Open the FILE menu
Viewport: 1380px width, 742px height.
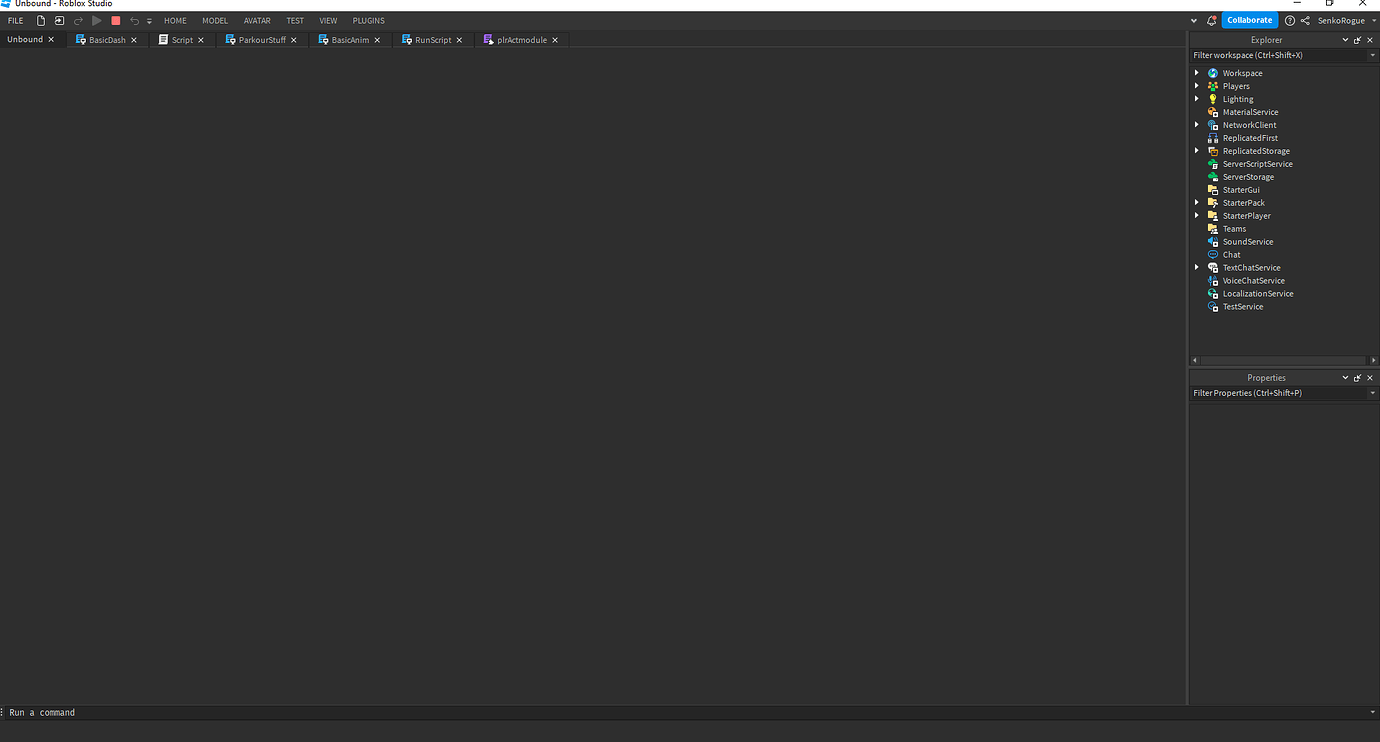tap(16, 20)
